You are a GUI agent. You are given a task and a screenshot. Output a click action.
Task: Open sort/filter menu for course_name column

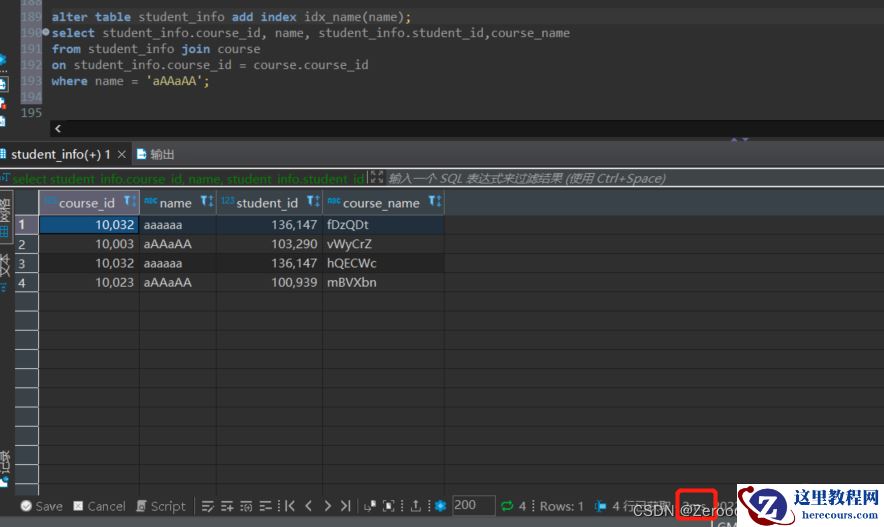[x=434, y=202]
